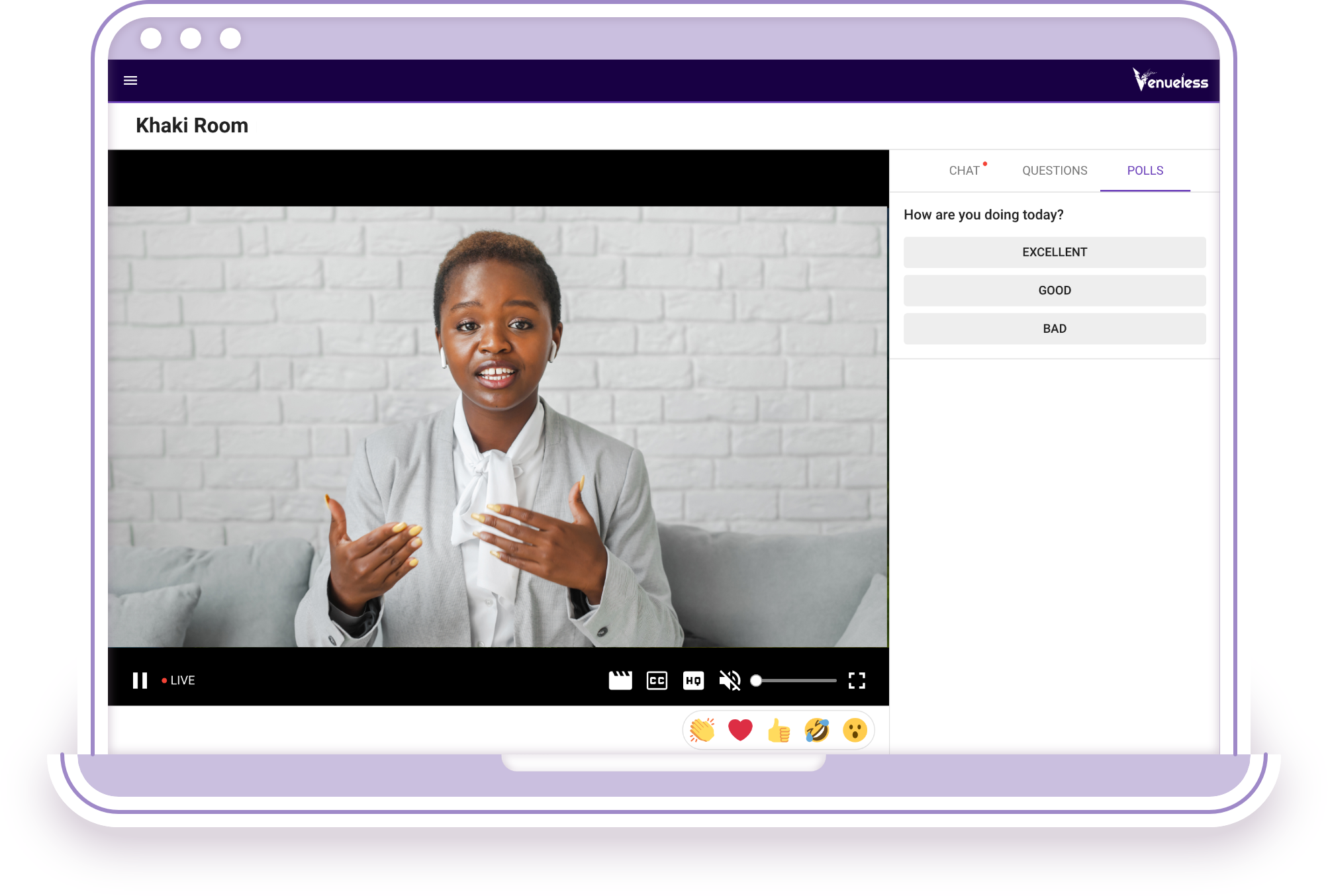Click the poll question text
Viewport: 1328px width, 896px height.
tap(984, 215)
